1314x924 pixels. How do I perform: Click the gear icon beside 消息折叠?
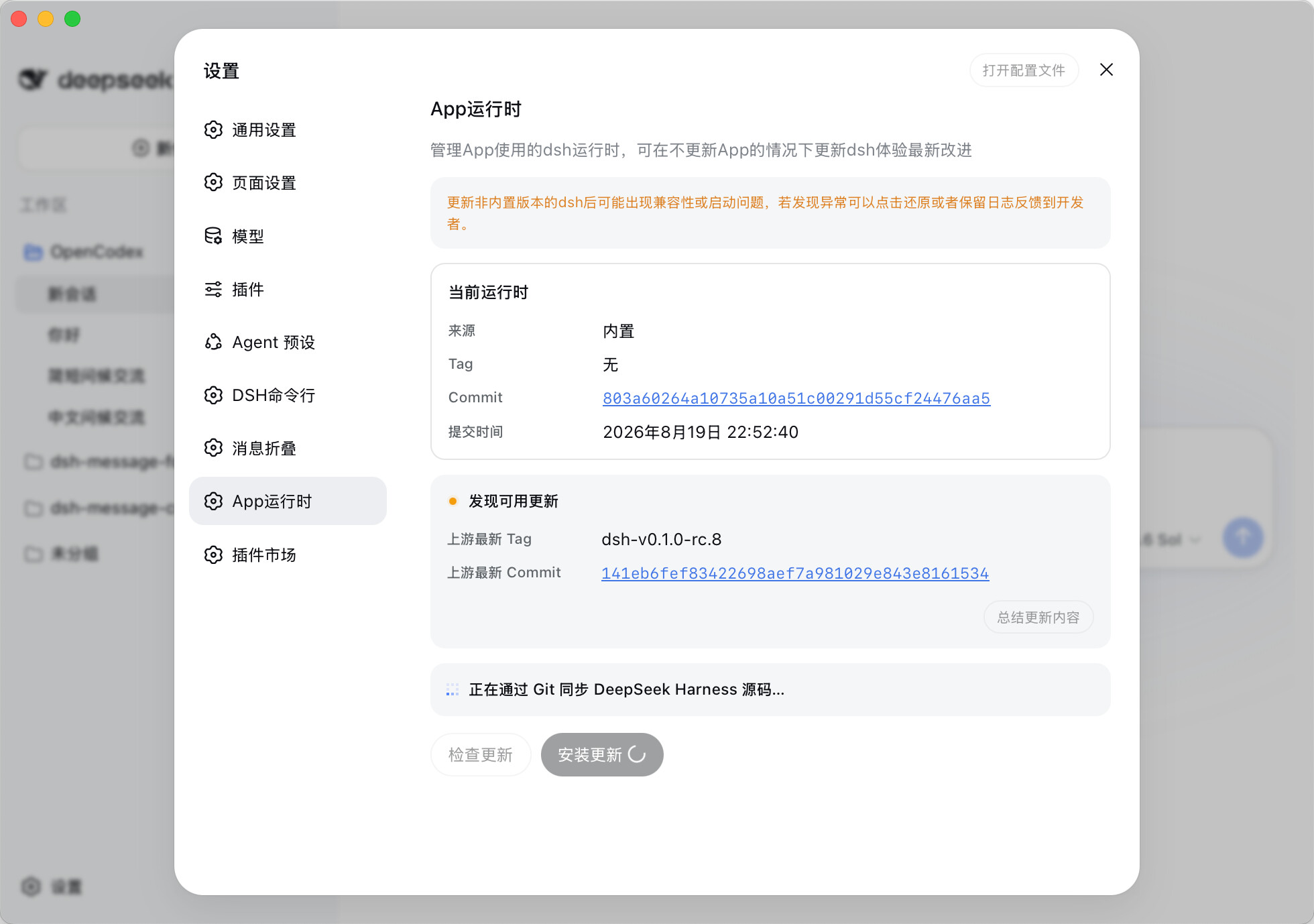coord(213,448)
